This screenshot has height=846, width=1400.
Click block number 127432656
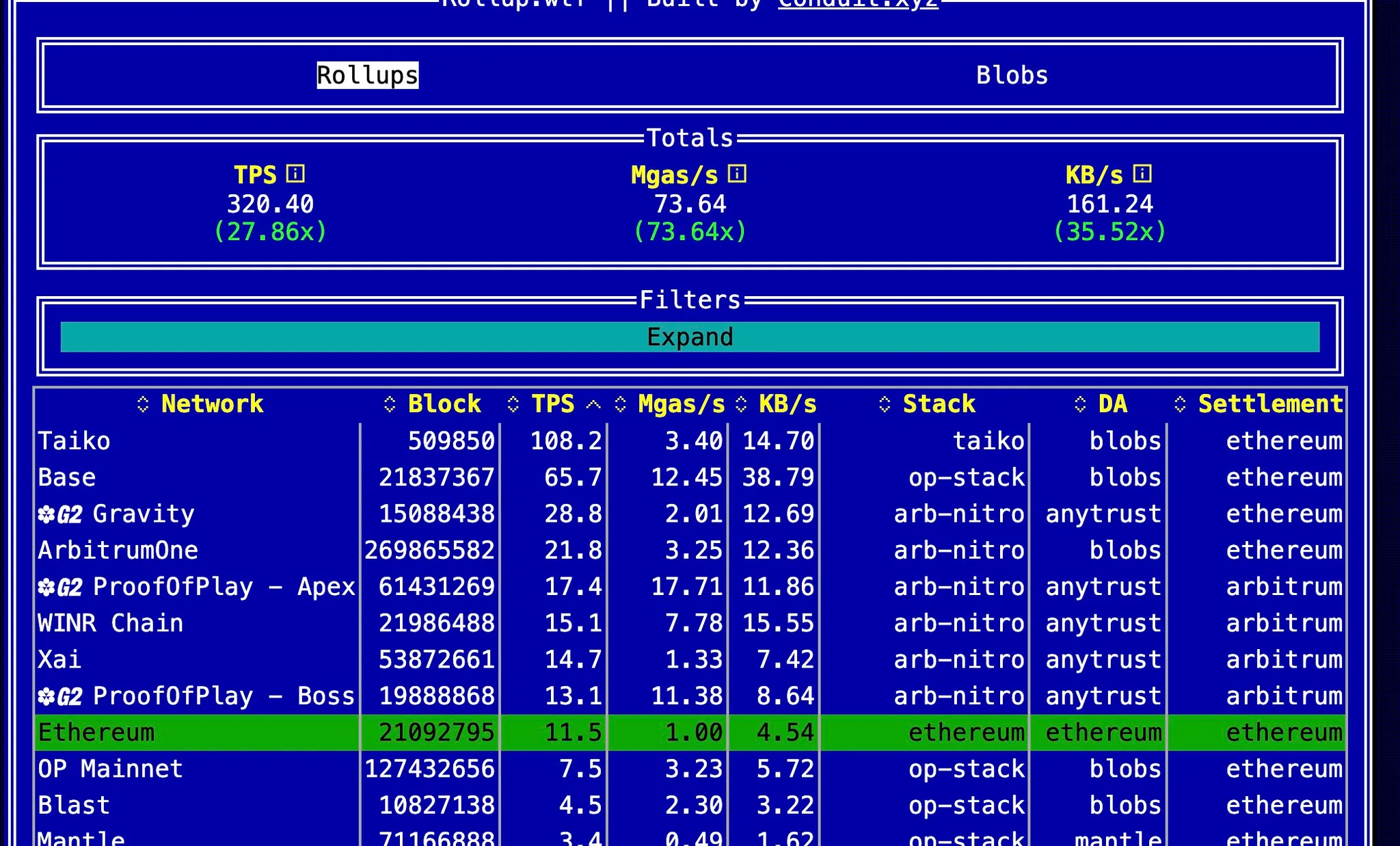click(x=429, y=769)
